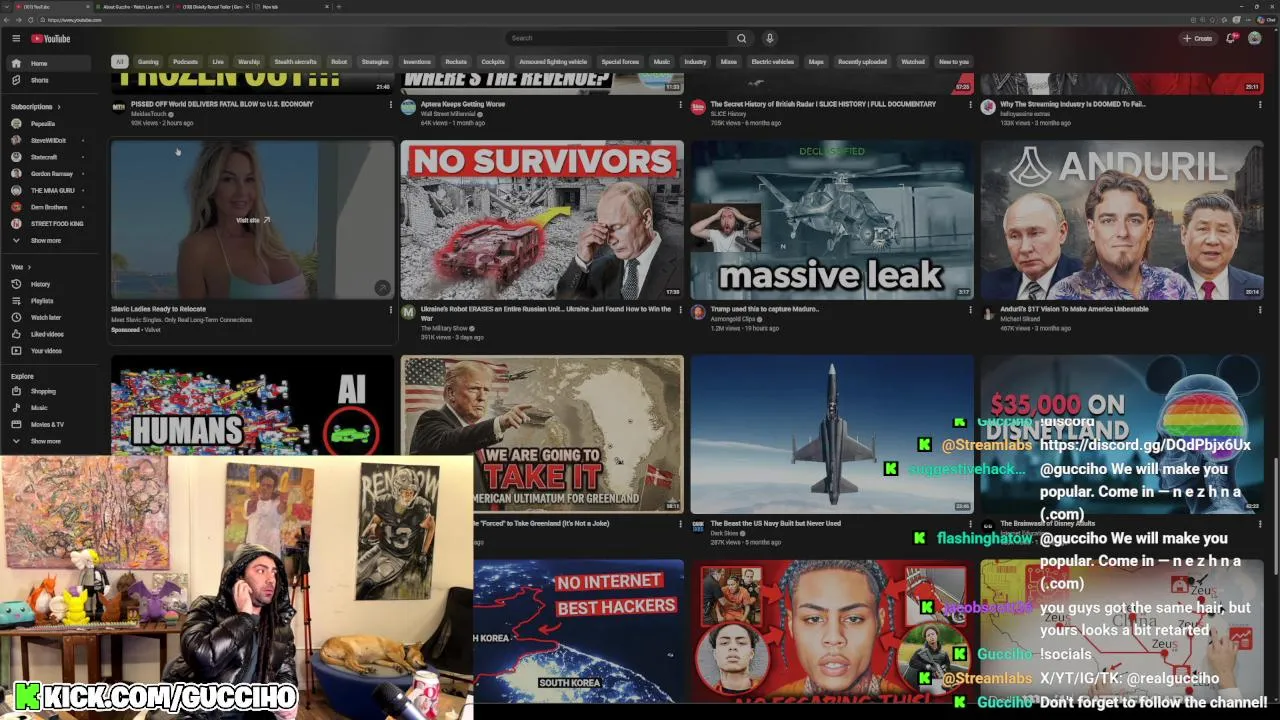This screenshot has width=1280, height=720.
Task: Open the account avatar menu
Action: click(1254, 38)
